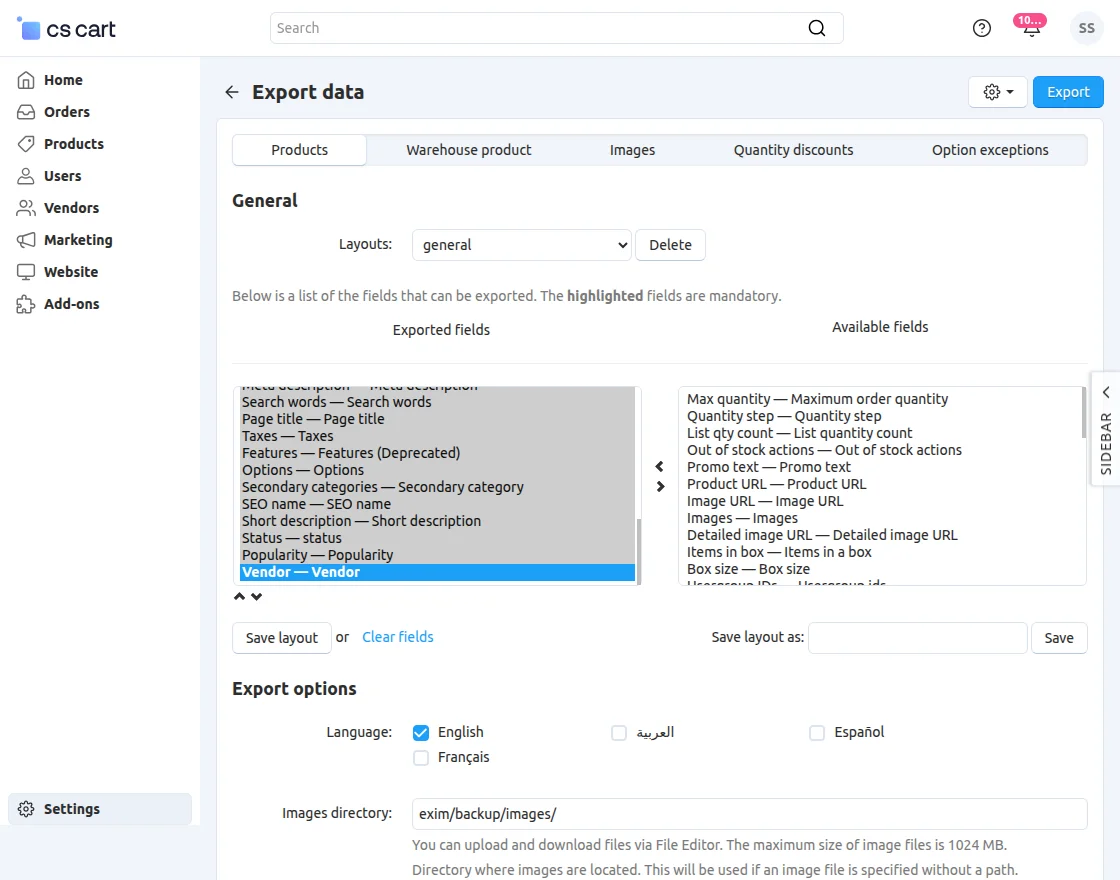Go to the Marketing section

tap(77, 239)
